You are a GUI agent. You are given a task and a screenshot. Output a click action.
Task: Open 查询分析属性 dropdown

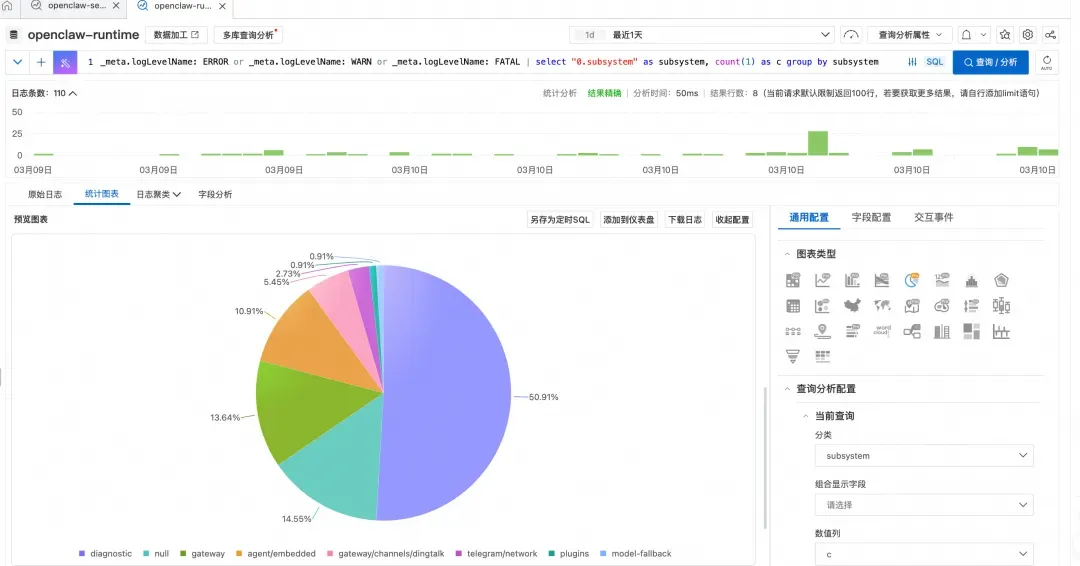[x=910, y=34]
